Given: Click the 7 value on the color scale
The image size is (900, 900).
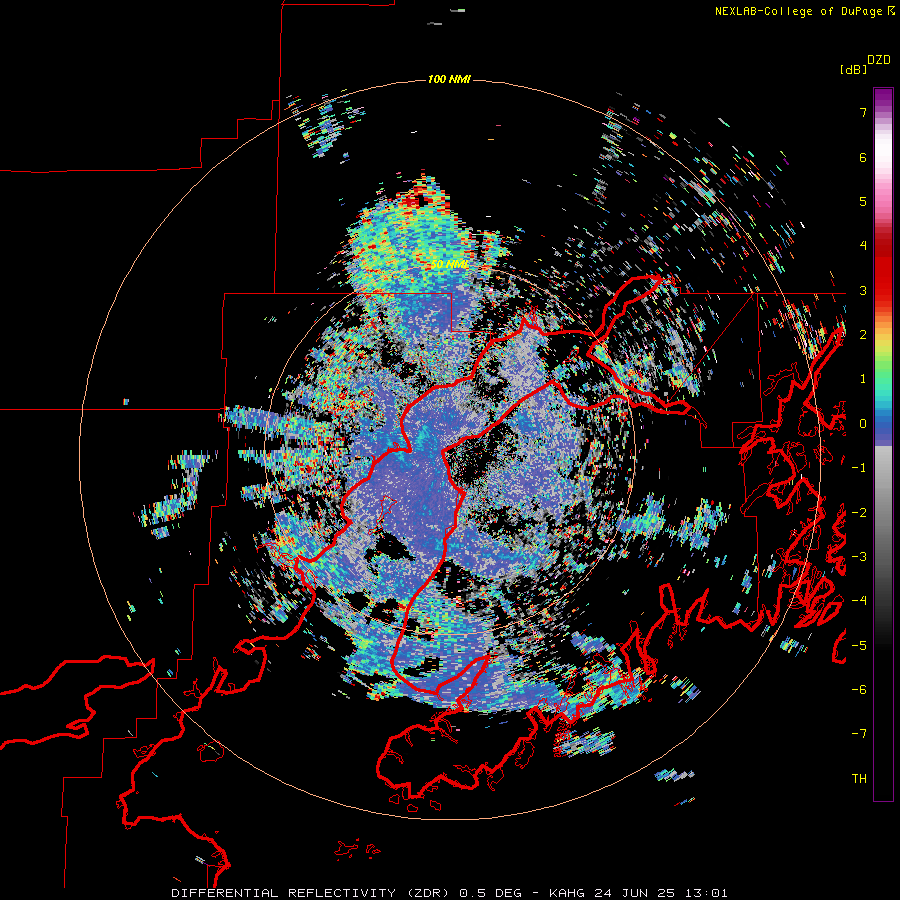Looking at the screenshot, I should click(x=863, y=112).
